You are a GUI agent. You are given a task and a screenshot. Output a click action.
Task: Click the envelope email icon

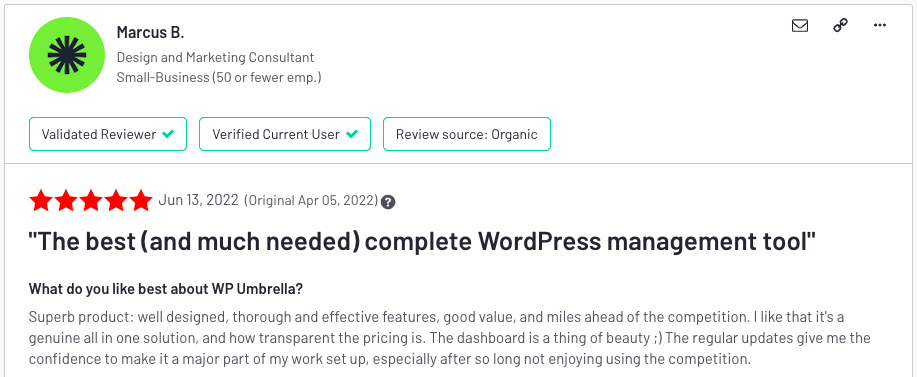point(799,26)
